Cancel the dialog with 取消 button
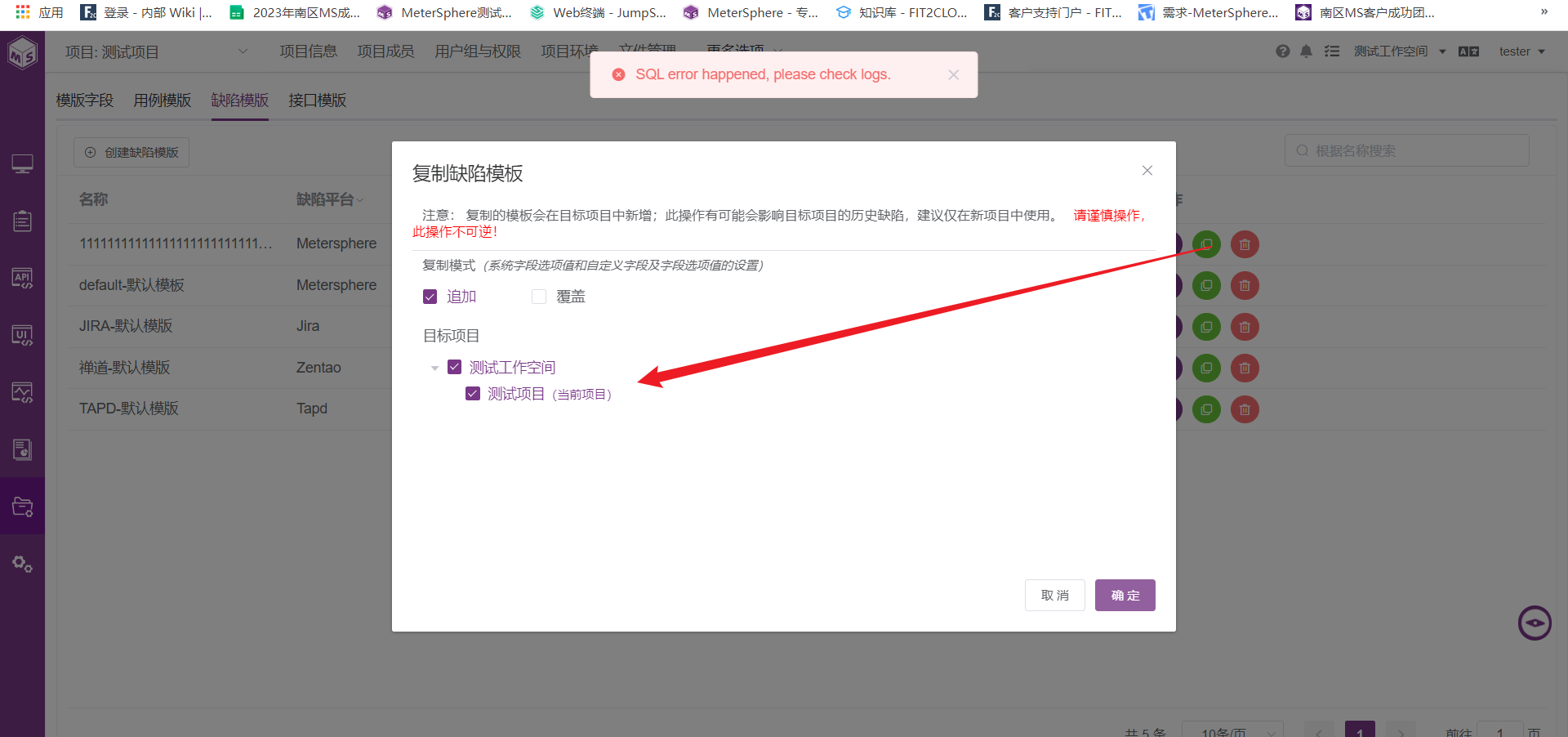1568x737 pixels. coord(1054,595)
